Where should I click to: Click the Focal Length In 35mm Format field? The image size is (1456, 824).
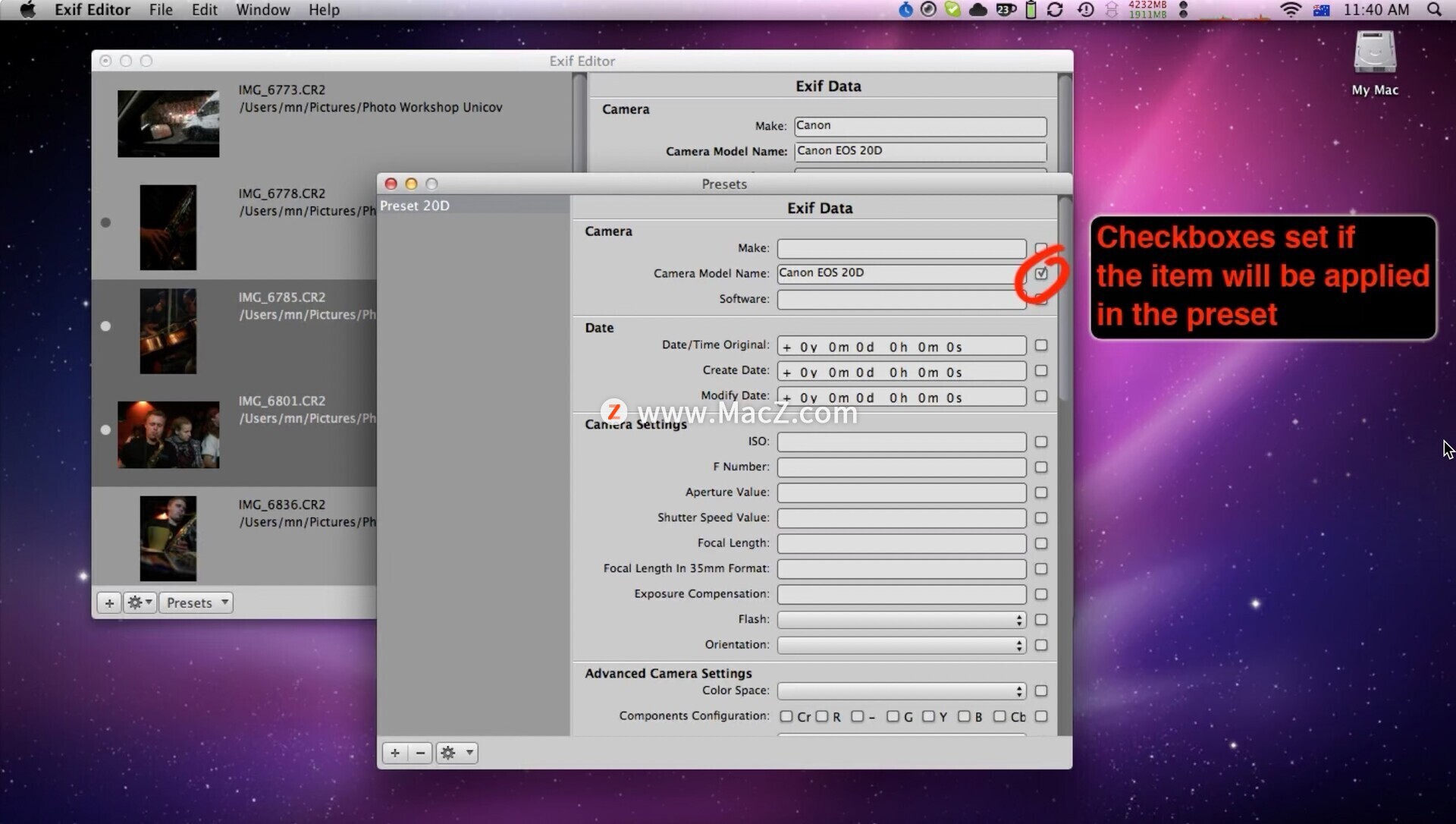click(902, 569)
